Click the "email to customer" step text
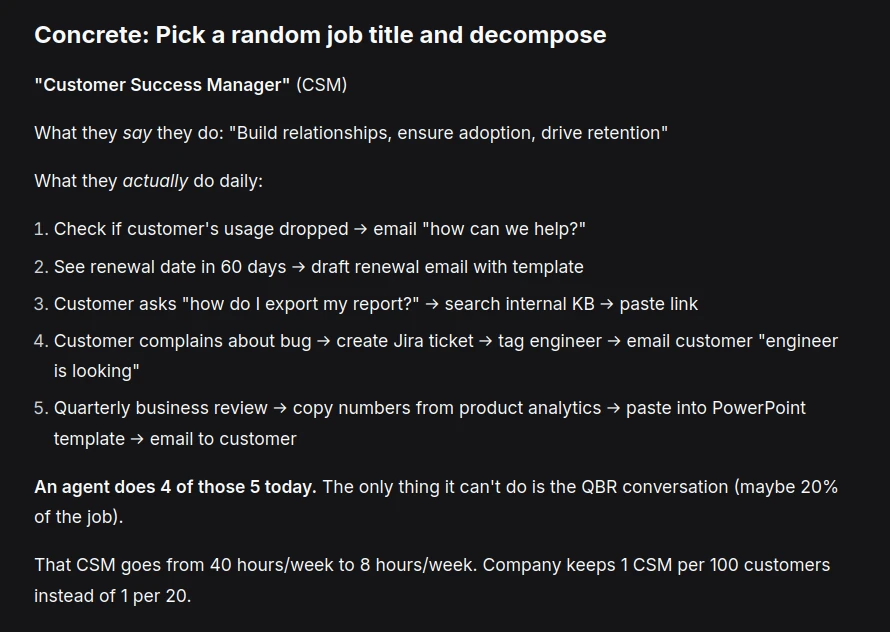 (x=235, y=439)
